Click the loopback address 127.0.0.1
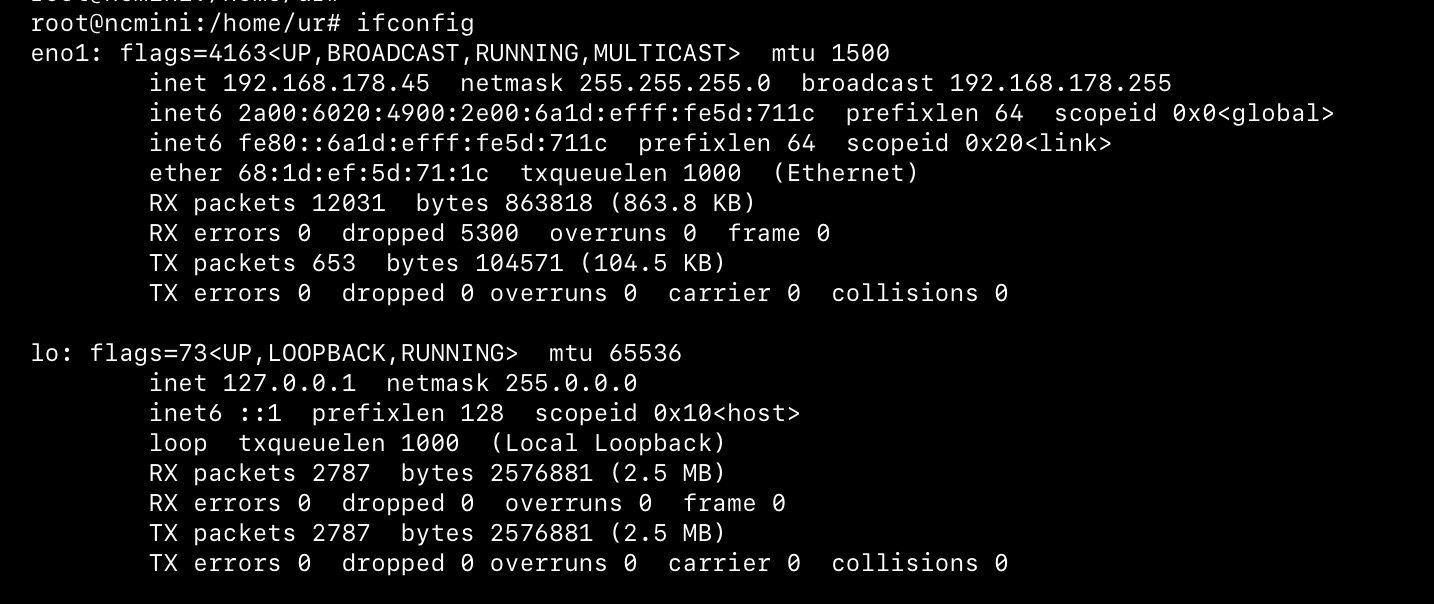The width and height of the screenshot is (1434, 604). click(x=289, y=383)
